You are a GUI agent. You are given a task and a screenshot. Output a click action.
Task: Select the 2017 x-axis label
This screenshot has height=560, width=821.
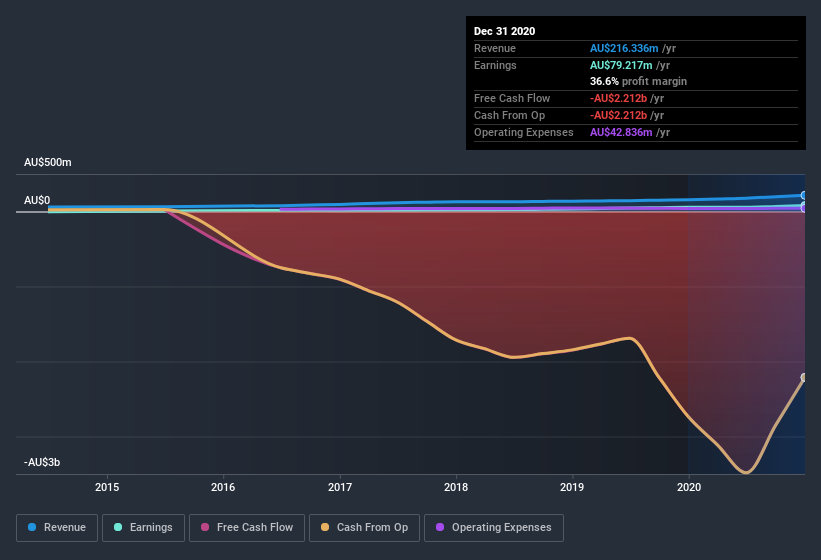coord(340,487)
